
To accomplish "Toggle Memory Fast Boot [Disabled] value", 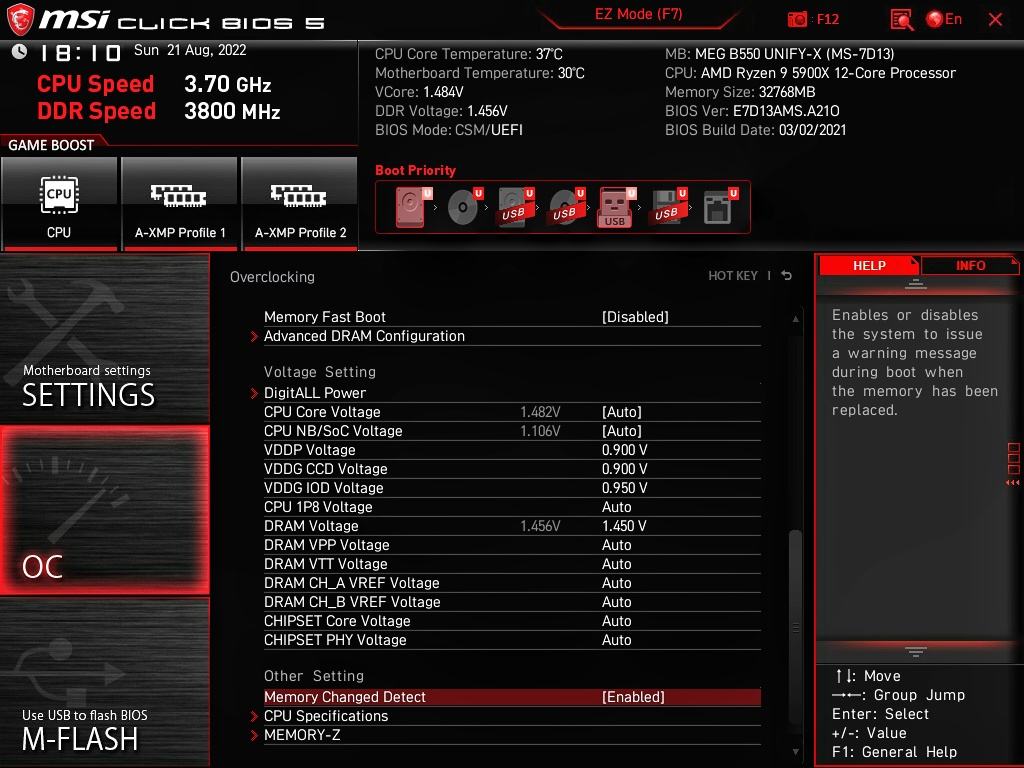I will click(x=635, y=317).
